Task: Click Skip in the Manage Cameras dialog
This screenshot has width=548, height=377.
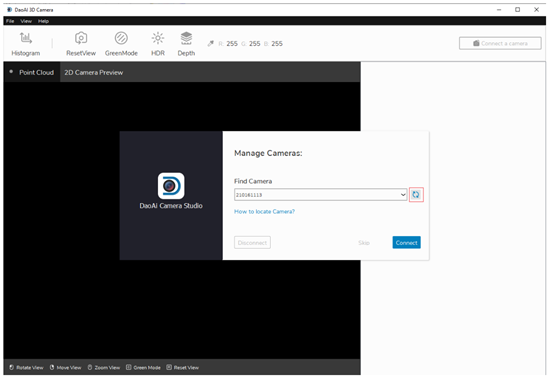Action: click(364, 242)
